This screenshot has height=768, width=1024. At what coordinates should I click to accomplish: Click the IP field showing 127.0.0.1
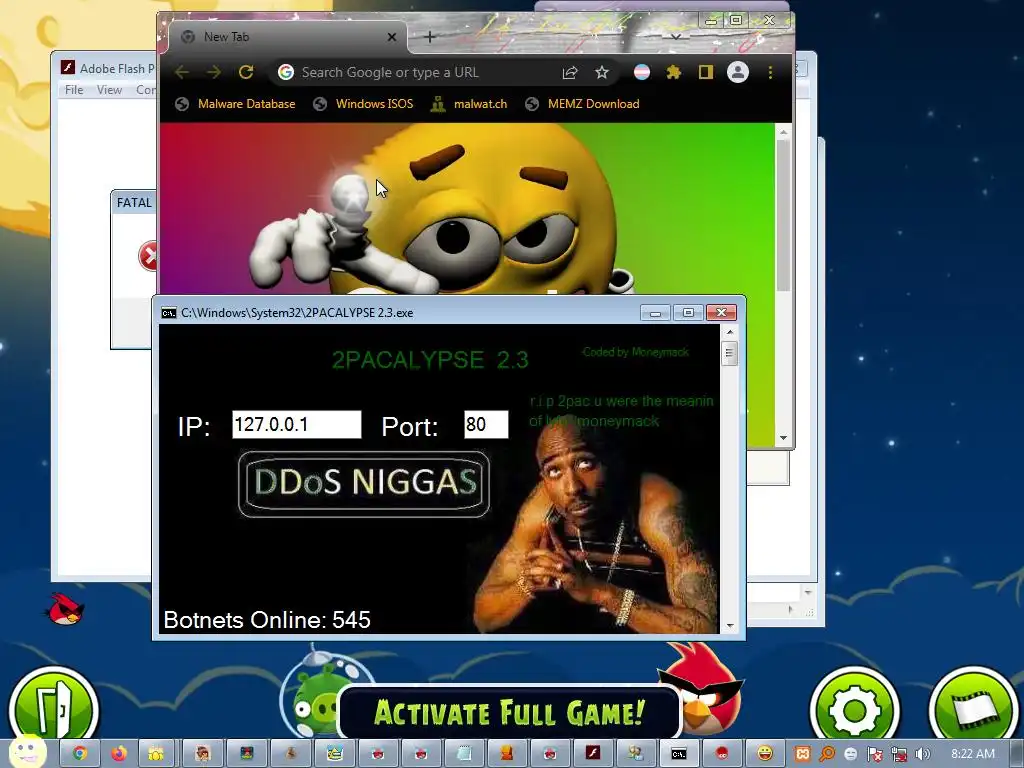point(296,424)
